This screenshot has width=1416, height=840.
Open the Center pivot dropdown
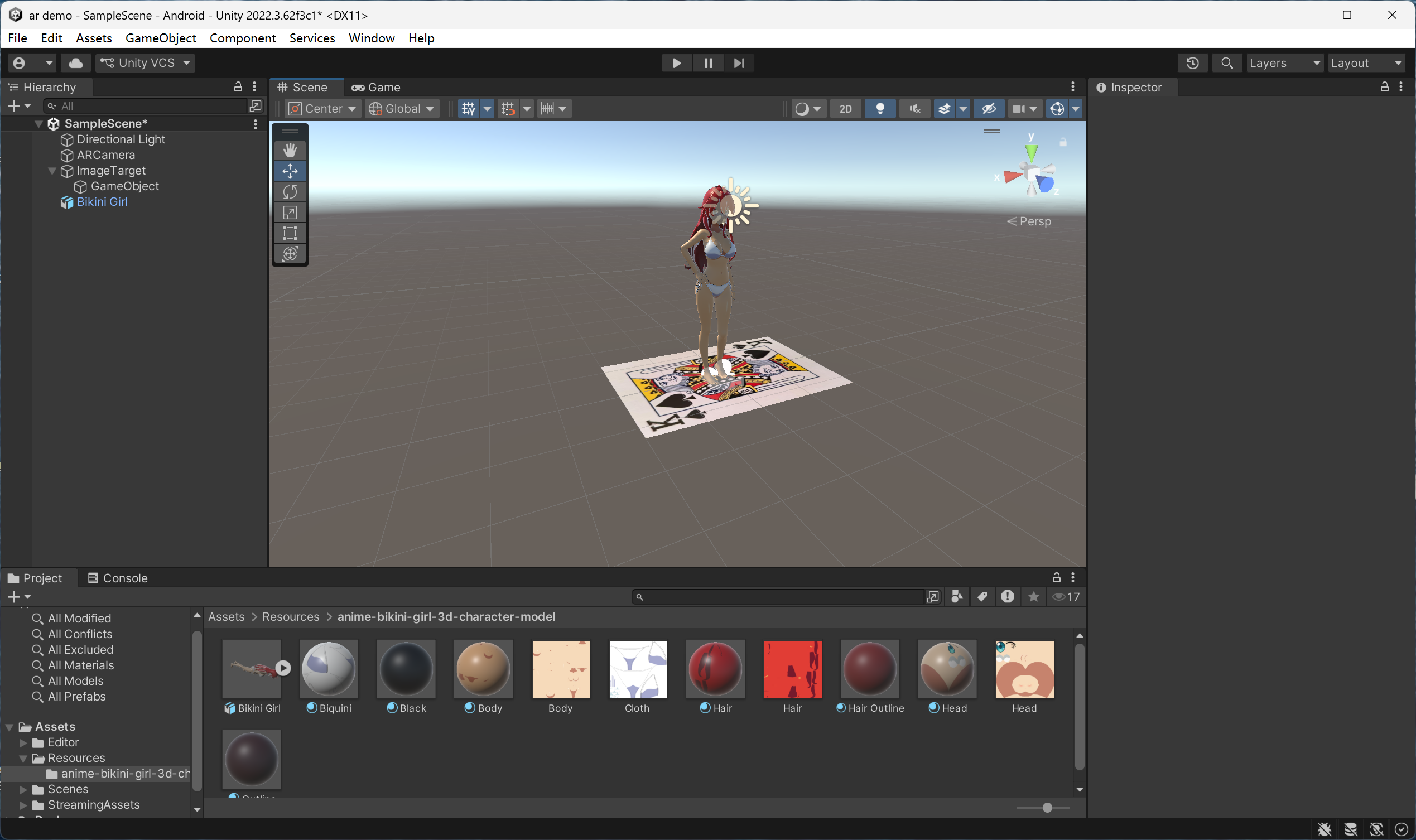pyautogui.click(x=323, y=109)
